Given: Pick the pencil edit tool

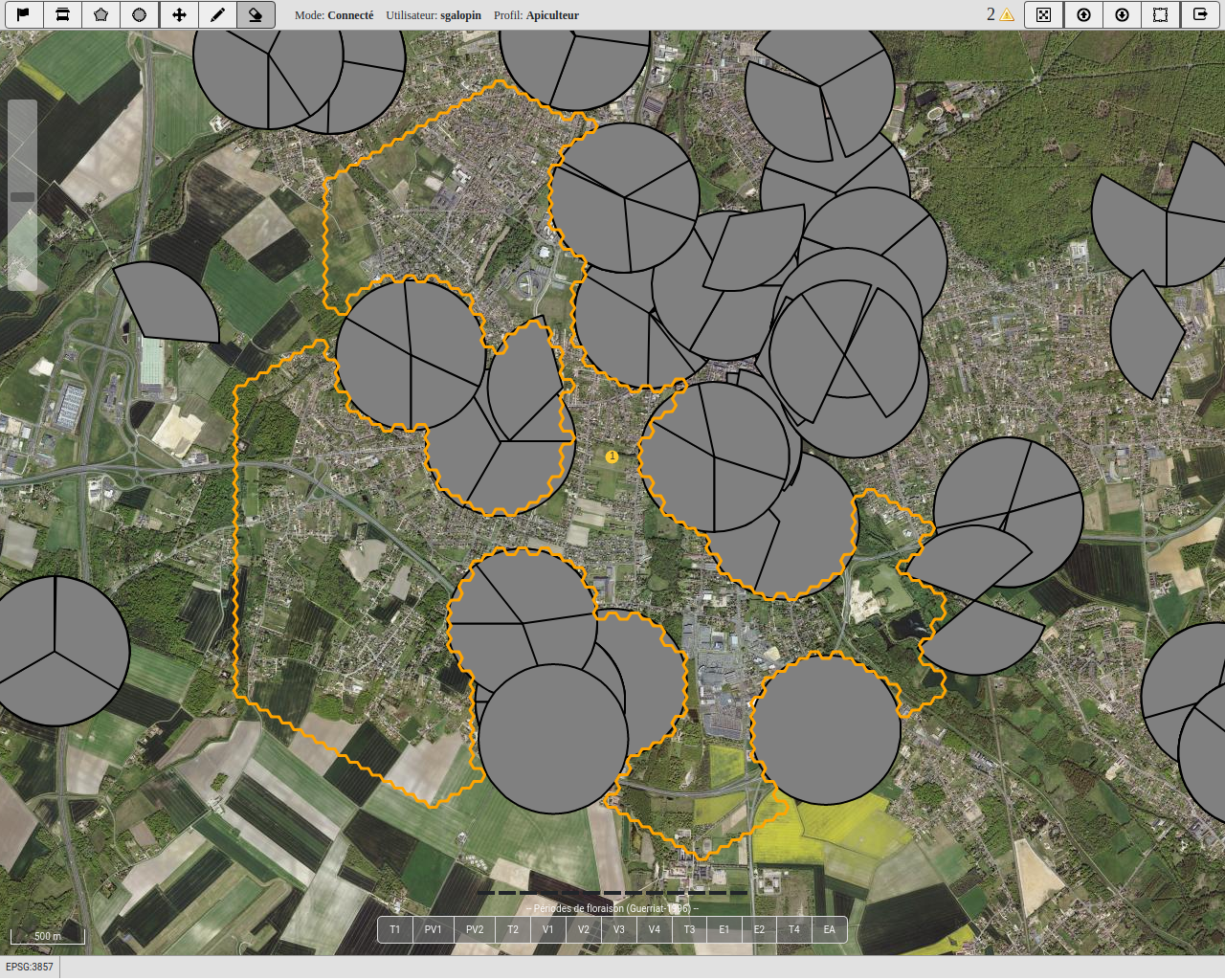Looking at the screenshot, I should [217, 14].
